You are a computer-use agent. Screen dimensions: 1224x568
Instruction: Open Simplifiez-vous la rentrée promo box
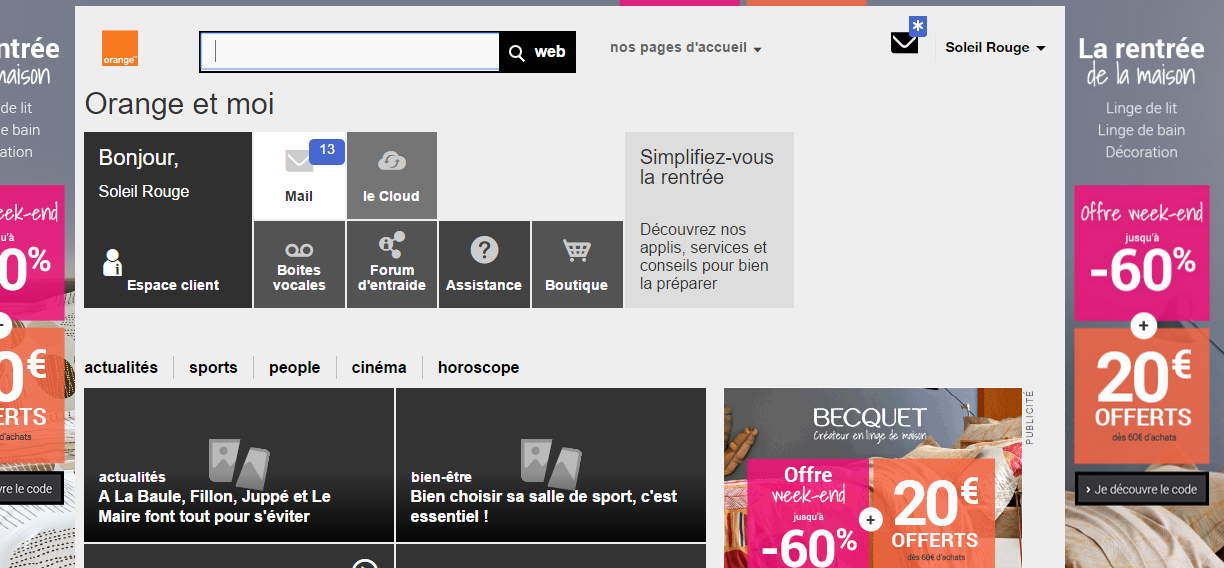coord(709,220)
